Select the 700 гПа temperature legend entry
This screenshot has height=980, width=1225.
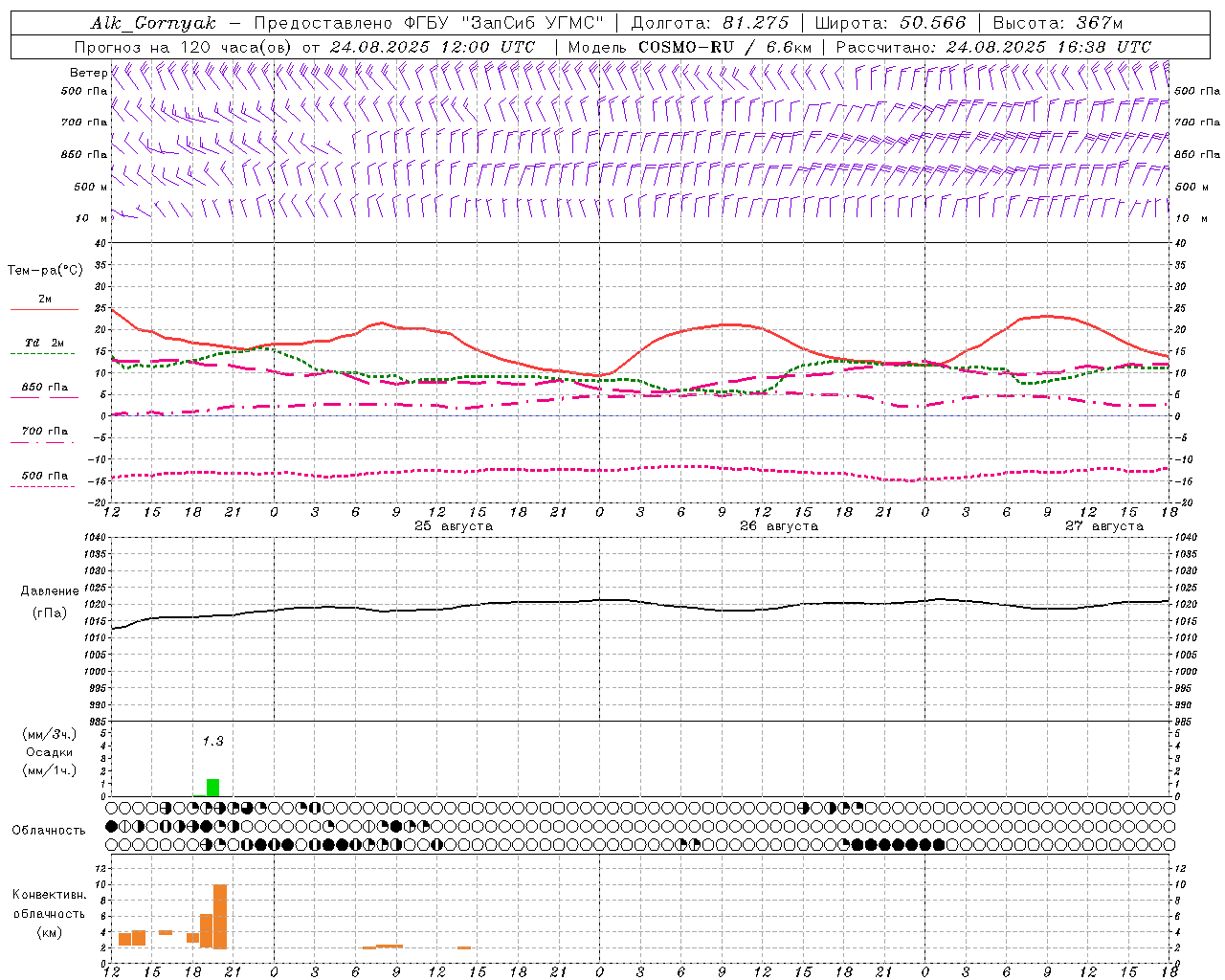[45, 432]
